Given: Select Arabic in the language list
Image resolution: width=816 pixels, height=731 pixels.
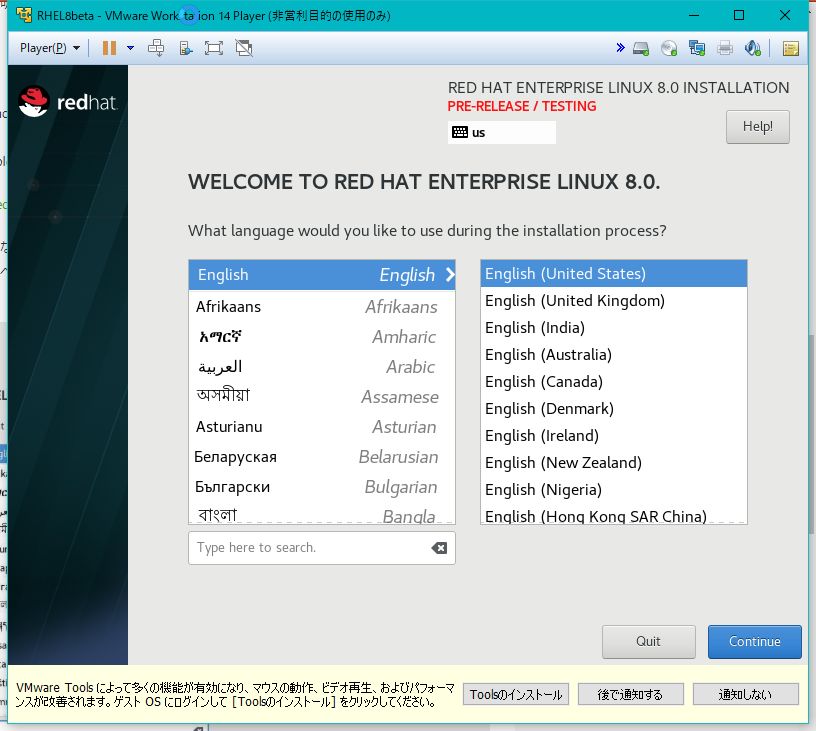Looking at the screenshot, I should [322, 367].
